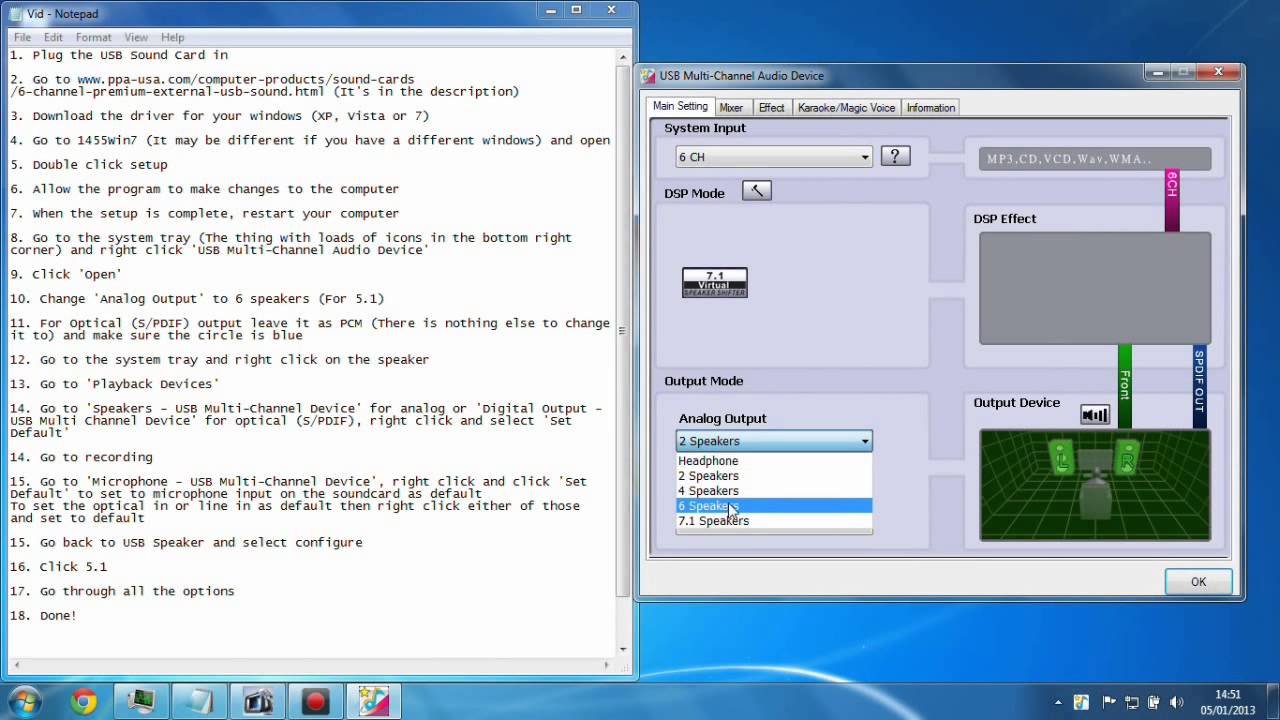Click the '13. Go to 'Playback Devices'' line
This screenshot has height=720, width=1280.
click(115, 384)
